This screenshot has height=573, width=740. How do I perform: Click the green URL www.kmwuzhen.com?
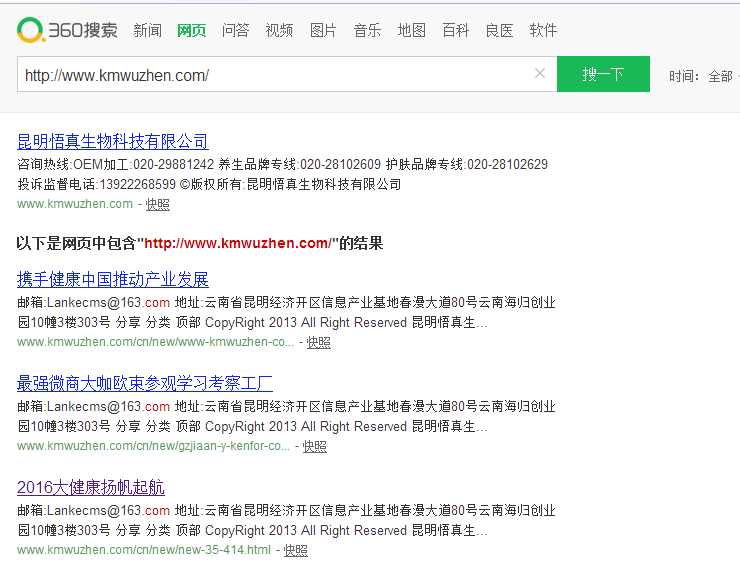click(75, 204)
